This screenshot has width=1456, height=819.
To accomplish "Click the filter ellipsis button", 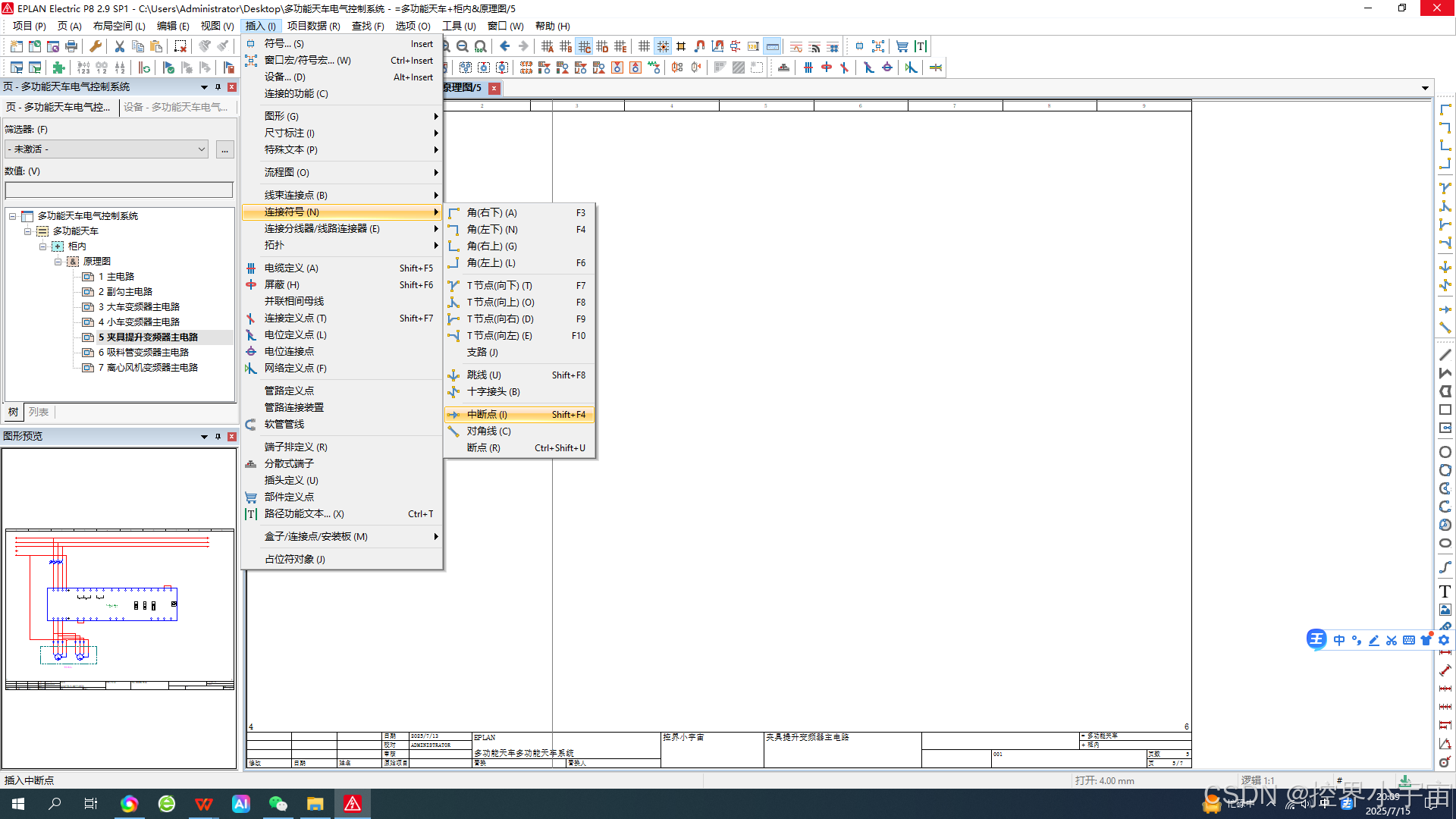I will click(224, 149).
